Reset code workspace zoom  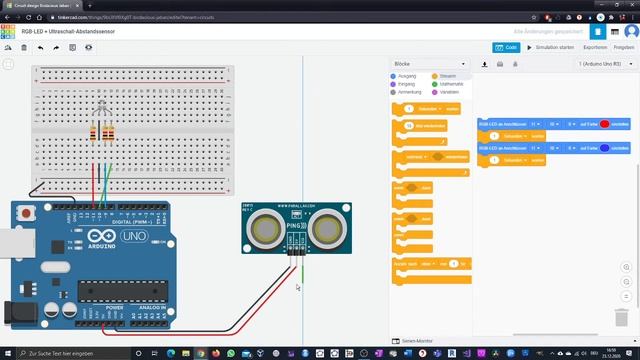[x=626, y=296]
